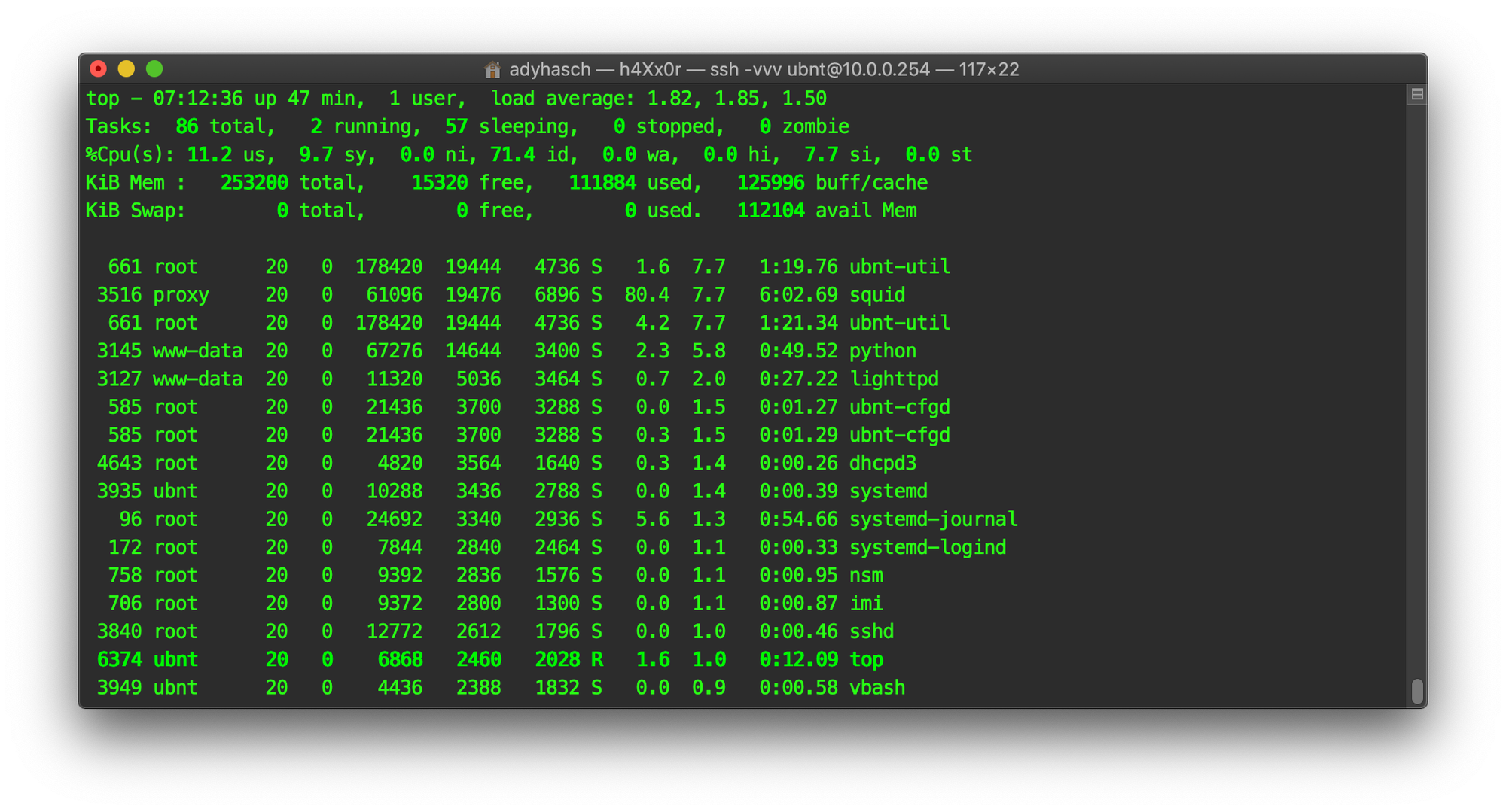The height and width of the screenshot is (812, 1506).
Task: Close the terminal with the red button
Action: pyautogui.click(x=98, y=69)
